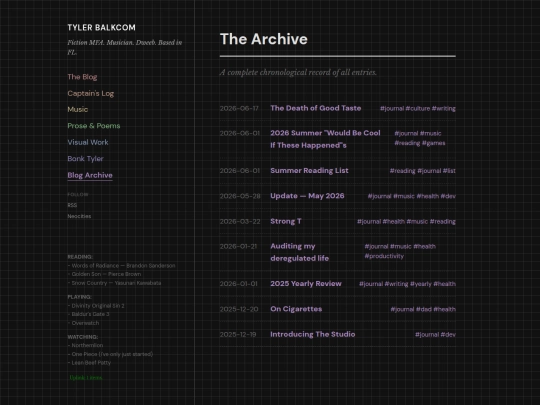Click #yearly tag on 2025 Yearly Review

(x=421, y=284)
